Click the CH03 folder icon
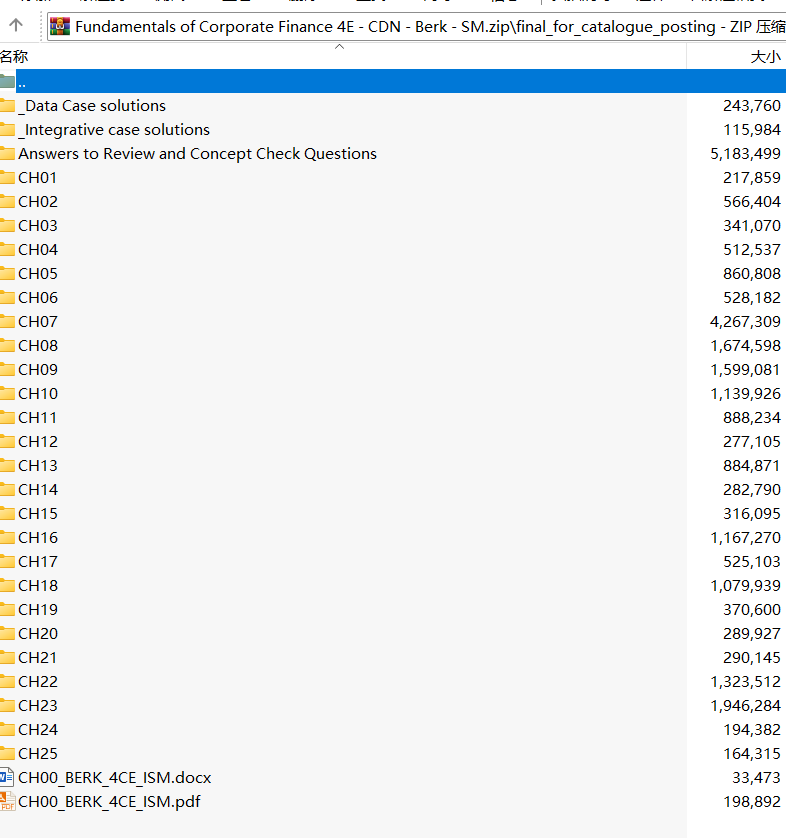 pyautogui.click(x=7, y=226)
